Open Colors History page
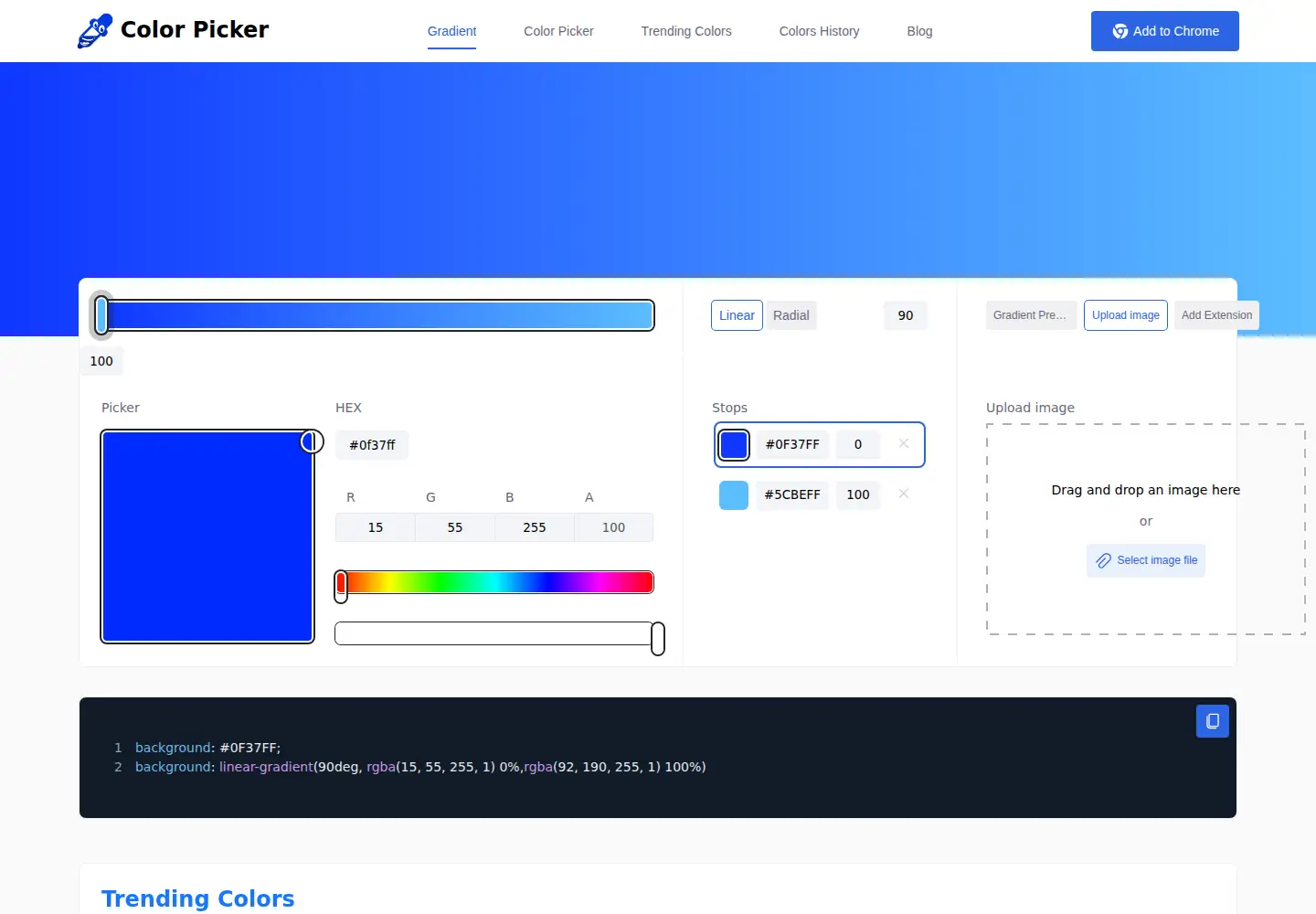1316x914 pixels. [x=819, y=31]
